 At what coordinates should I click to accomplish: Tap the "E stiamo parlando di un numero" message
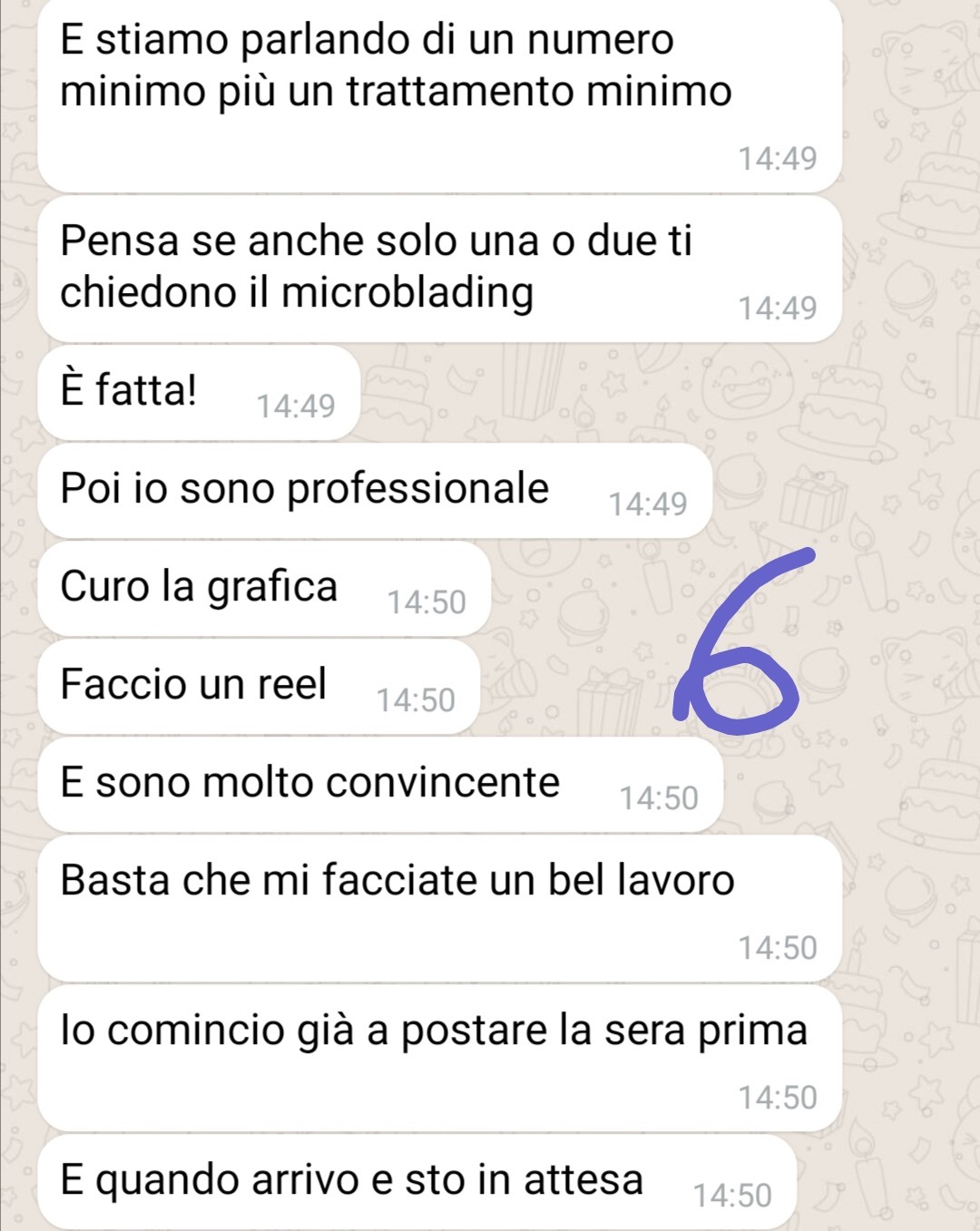point(440,94)
